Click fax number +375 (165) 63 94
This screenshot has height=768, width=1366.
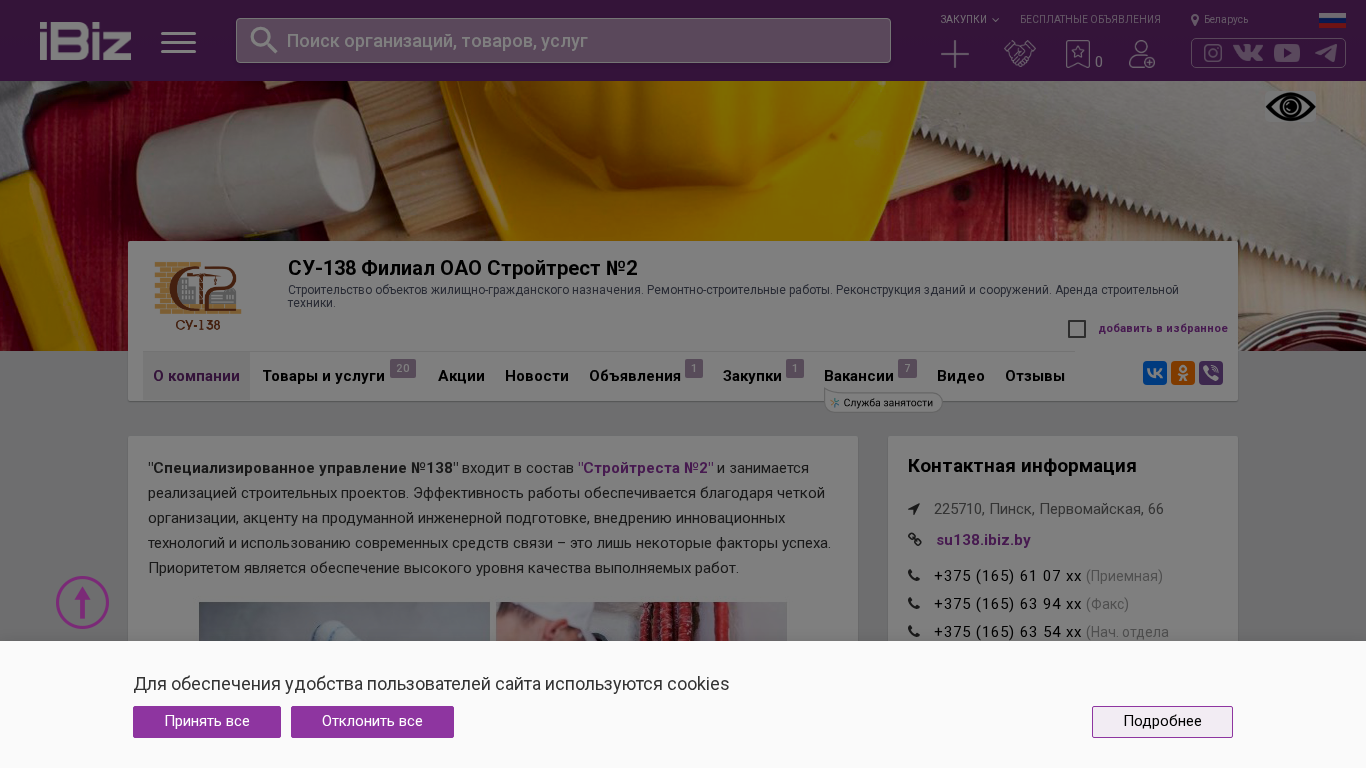coord(1008,604)
